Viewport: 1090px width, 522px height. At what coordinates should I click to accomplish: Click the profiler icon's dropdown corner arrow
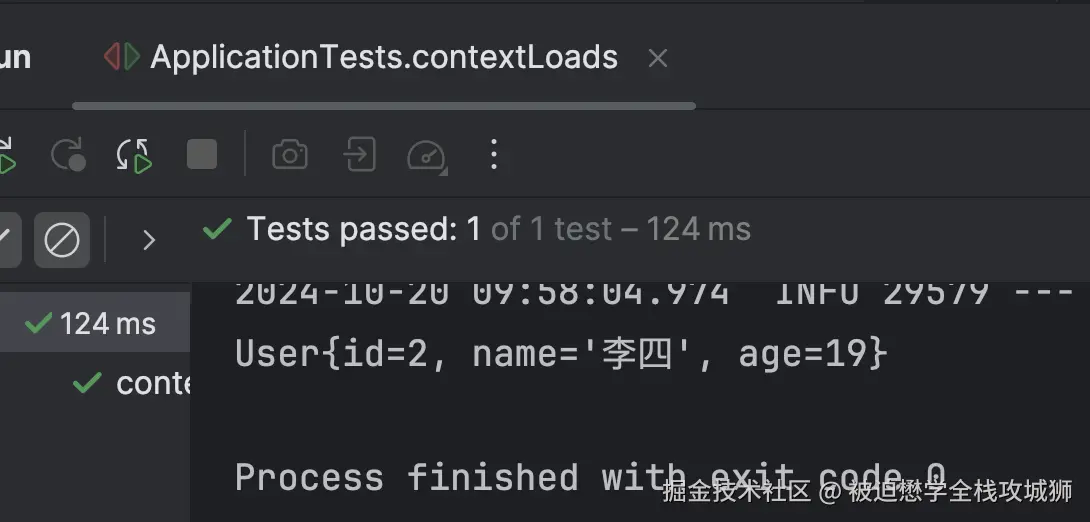coord(441,168)
